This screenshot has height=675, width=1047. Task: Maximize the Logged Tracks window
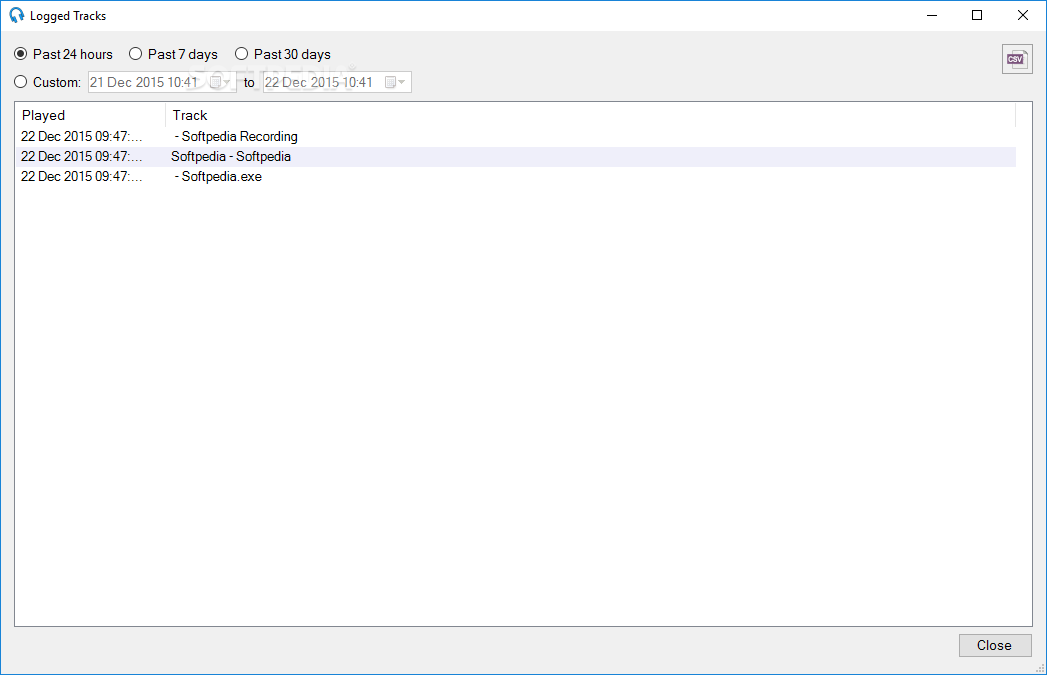pos(977,15)
